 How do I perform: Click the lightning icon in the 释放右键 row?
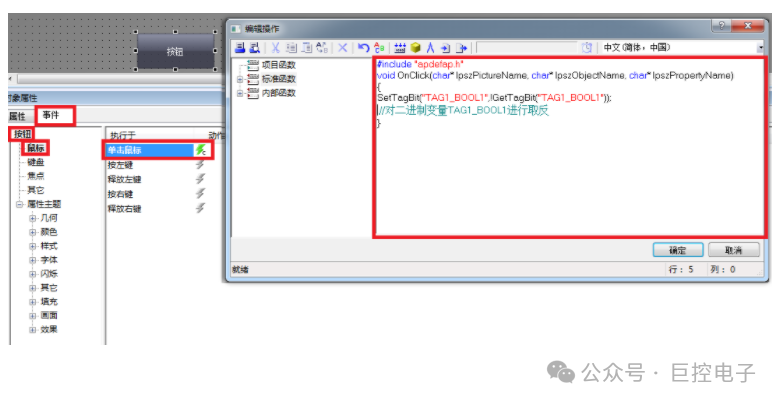(200, 207)
